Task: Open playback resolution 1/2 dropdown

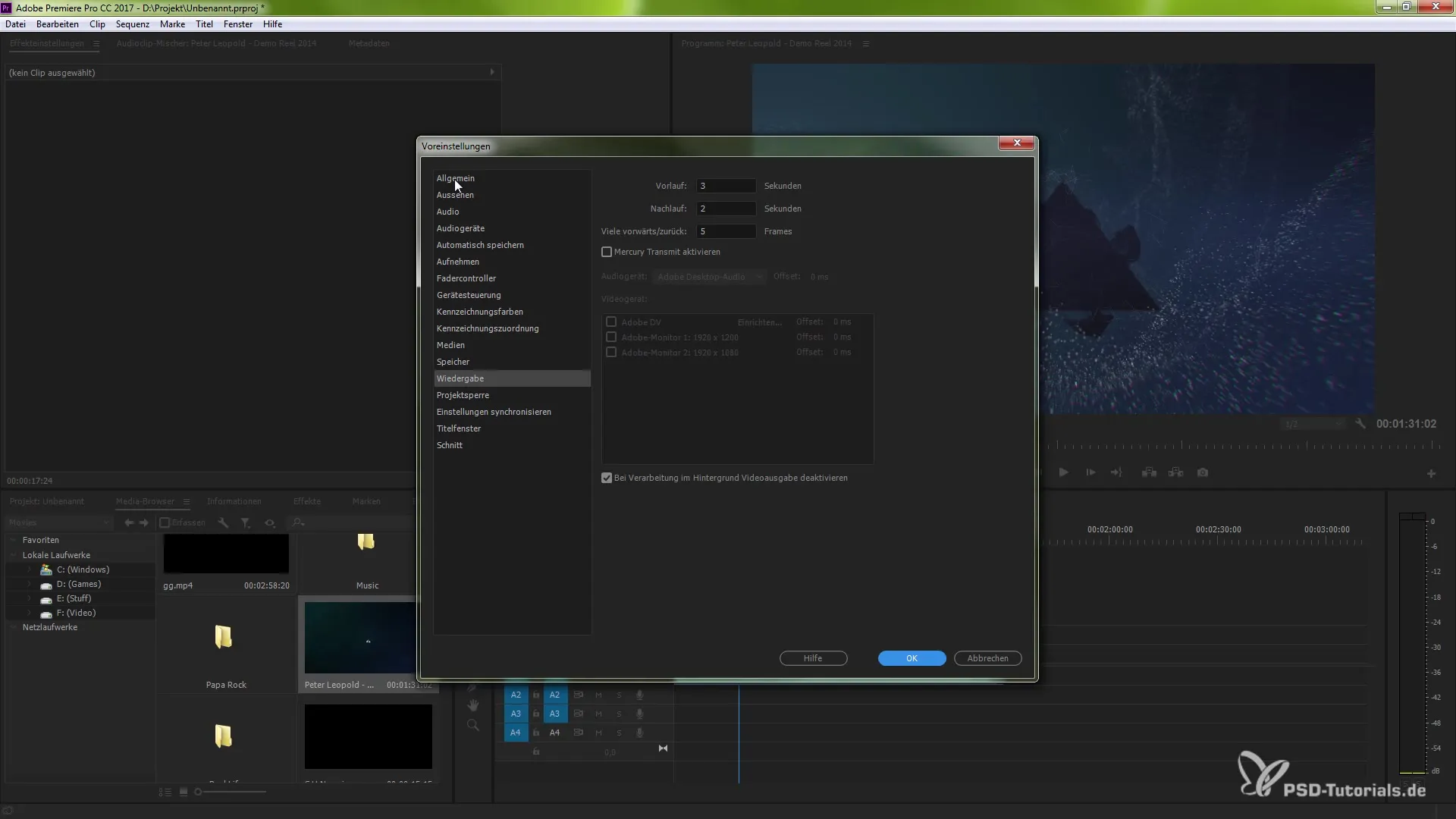Action: 1313,424
